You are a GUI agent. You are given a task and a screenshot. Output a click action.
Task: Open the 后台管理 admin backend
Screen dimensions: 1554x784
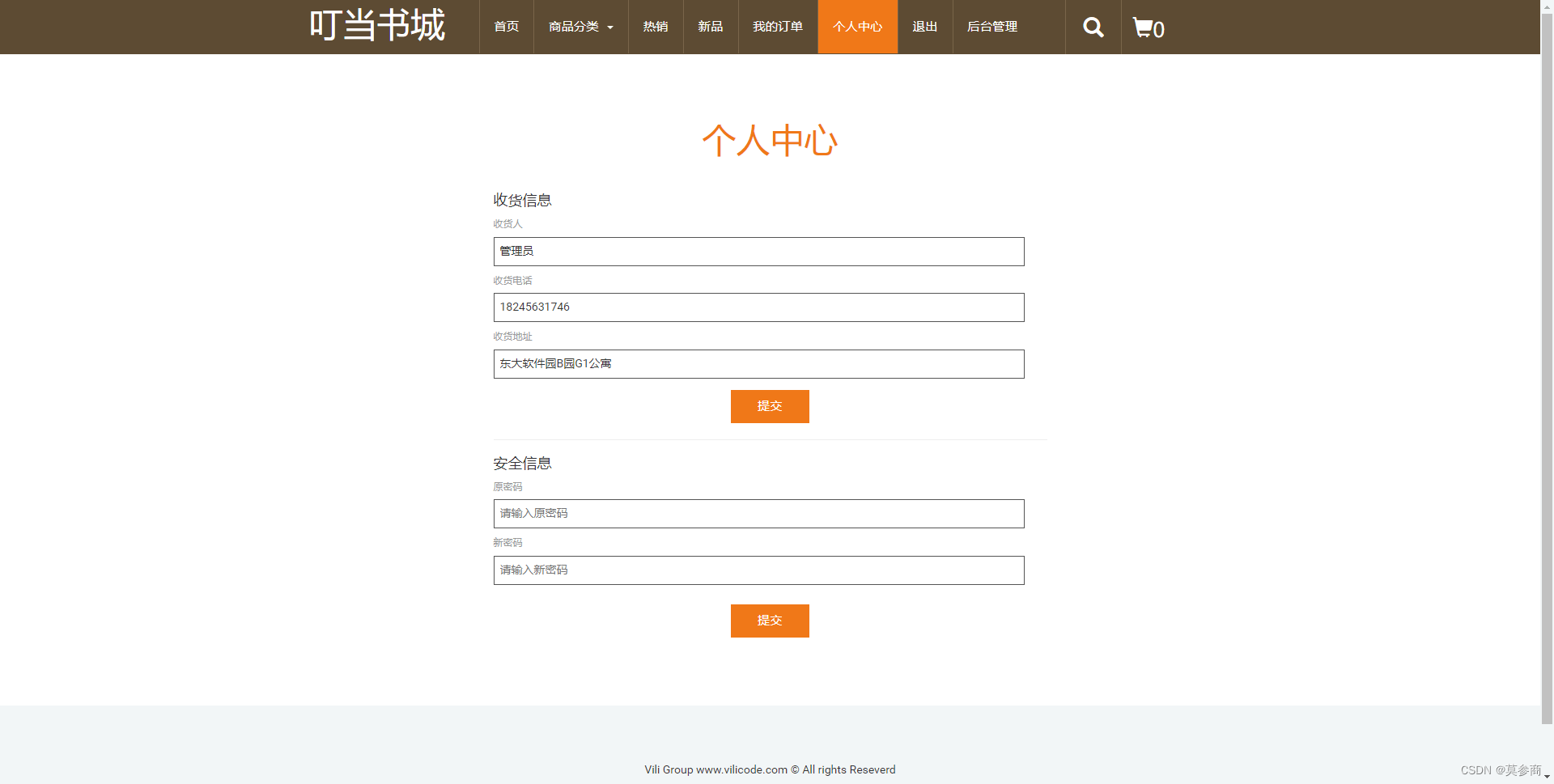pos(992,27)
